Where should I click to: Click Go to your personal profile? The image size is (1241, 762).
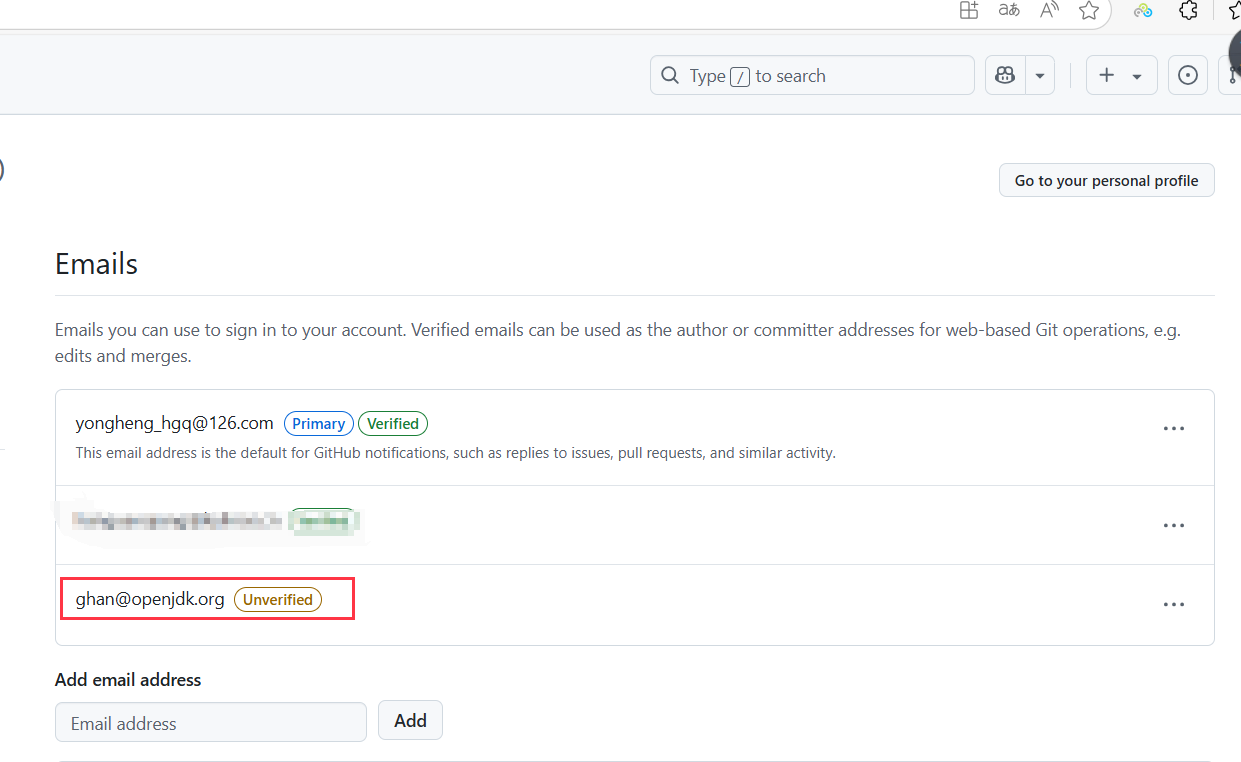[x=1106, y=181]
